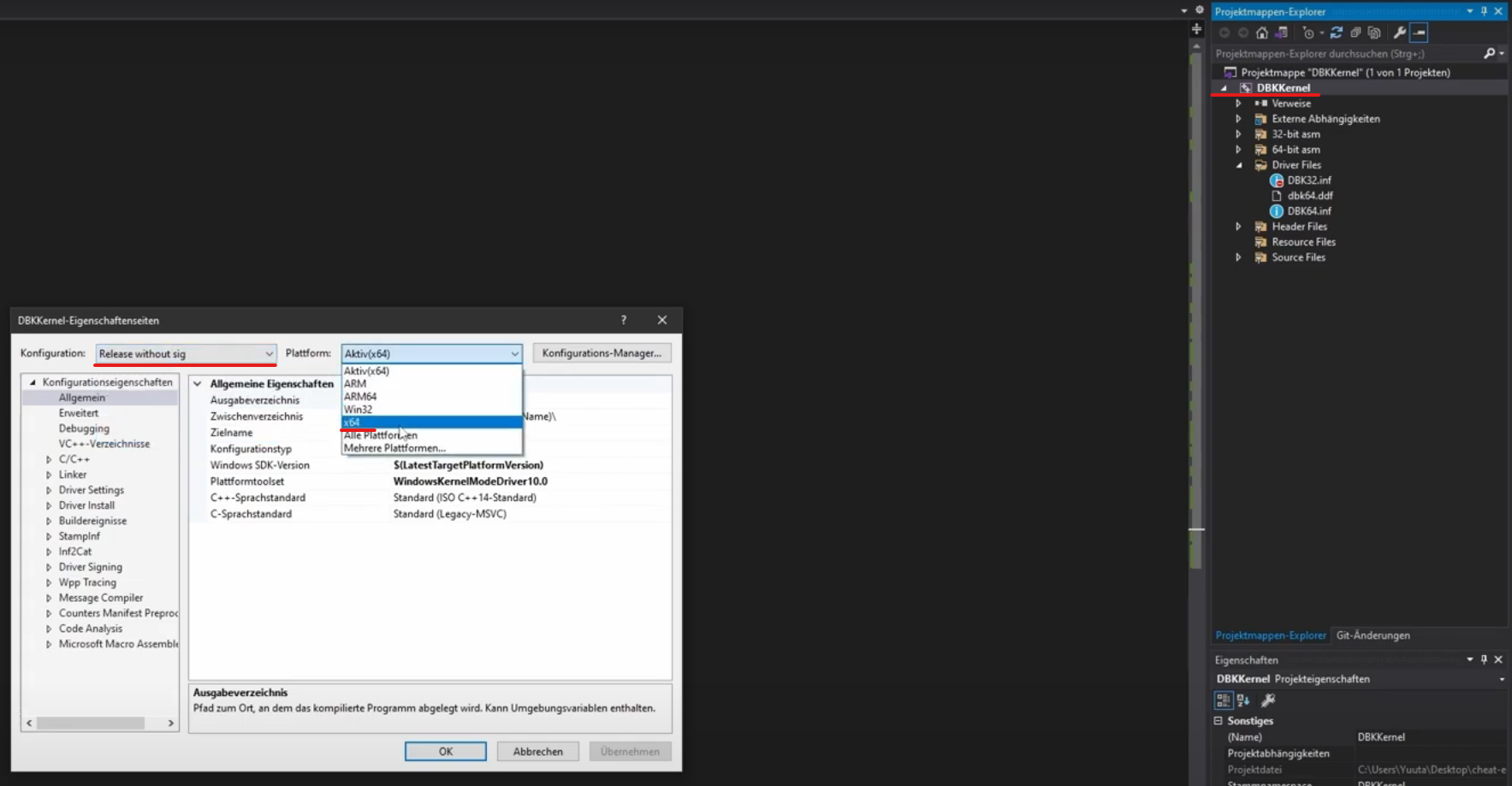Sort properties alphabetically in the Eigenschaften panel
This screenshot has height=786, width=1512.
pos(1243,700)
